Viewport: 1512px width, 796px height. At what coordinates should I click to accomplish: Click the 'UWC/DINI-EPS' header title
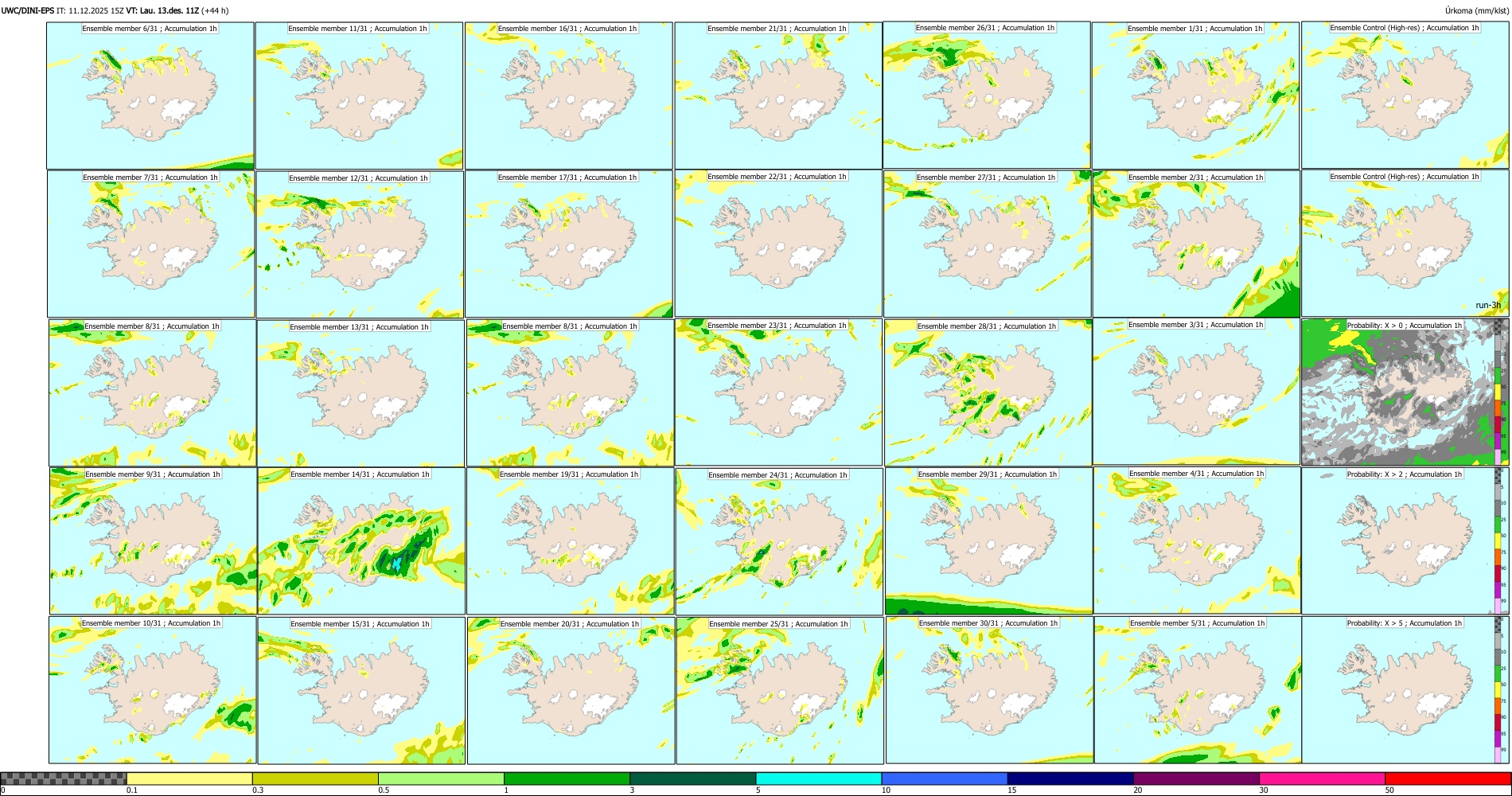27,10
